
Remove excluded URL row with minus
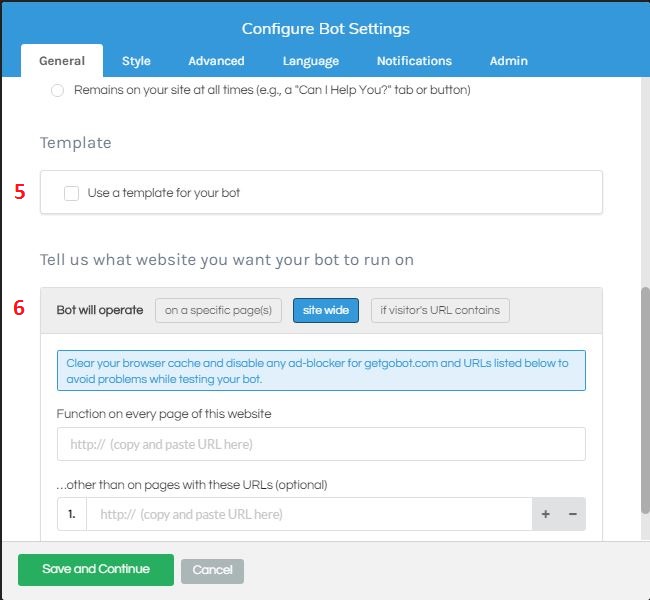[572, 514]
